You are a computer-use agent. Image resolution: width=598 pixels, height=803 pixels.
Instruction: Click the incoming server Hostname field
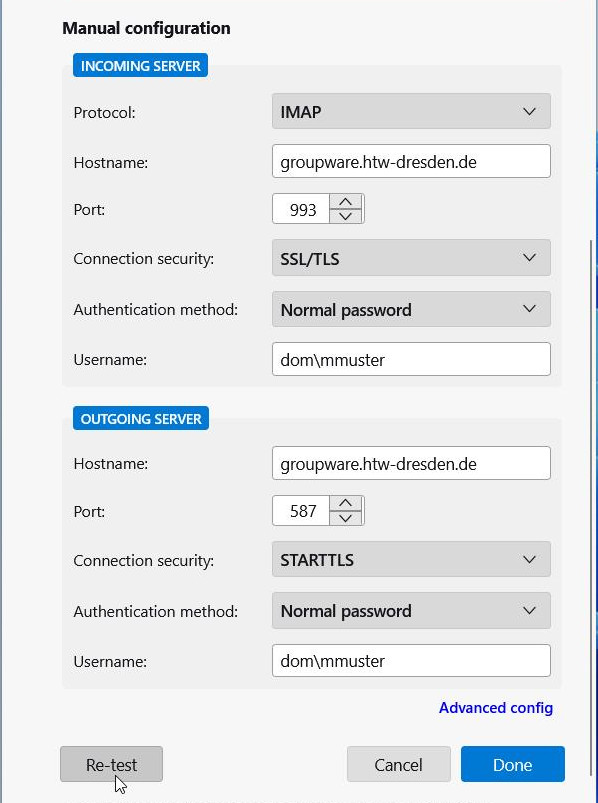411,161
